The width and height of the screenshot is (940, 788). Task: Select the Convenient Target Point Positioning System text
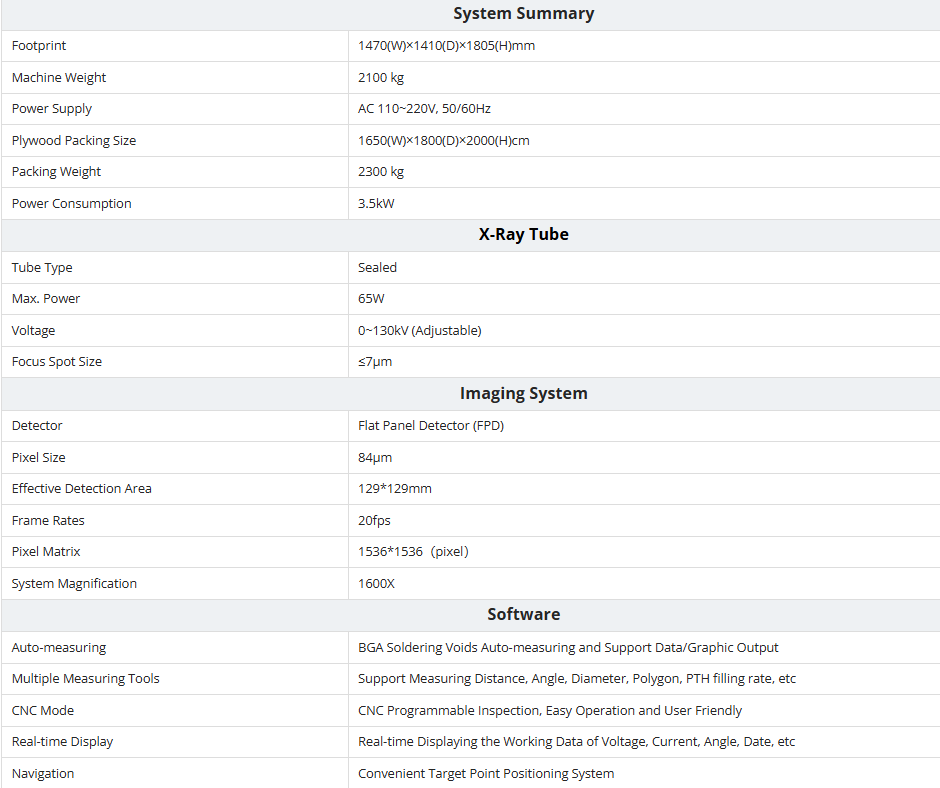[486, 774]
